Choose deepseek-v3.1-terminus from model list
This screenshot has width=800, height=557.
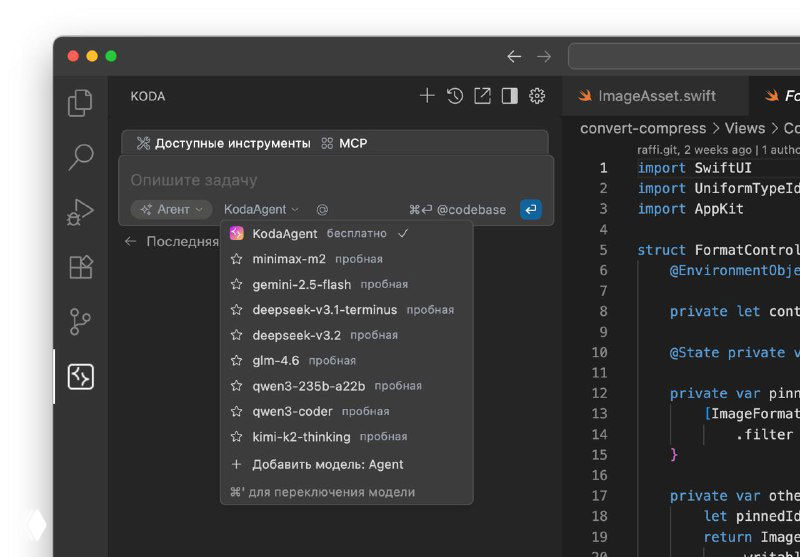pyautogui.click(x=346, y=310)
